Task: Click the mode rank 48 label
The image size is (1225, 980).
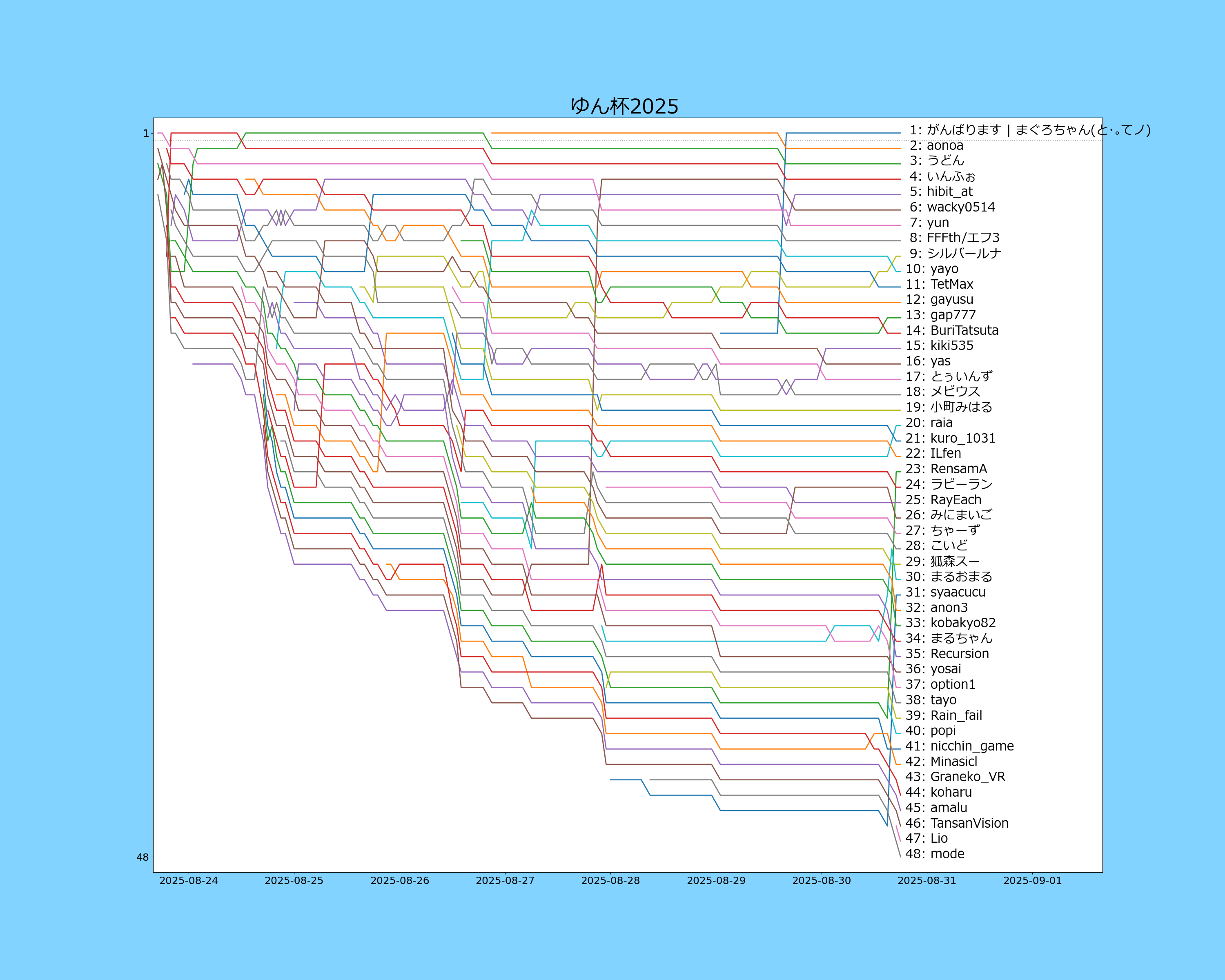Action: tap(935, 854)
